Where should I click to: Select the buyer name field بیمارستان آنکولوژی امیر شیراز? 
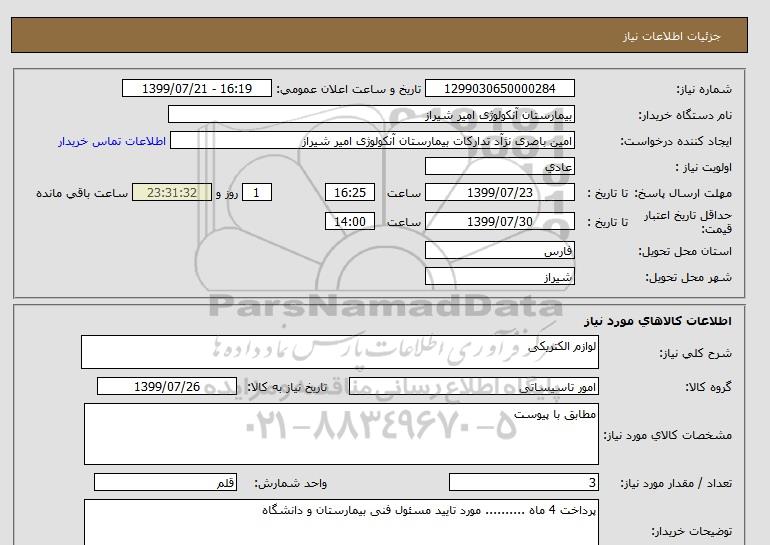371,114
